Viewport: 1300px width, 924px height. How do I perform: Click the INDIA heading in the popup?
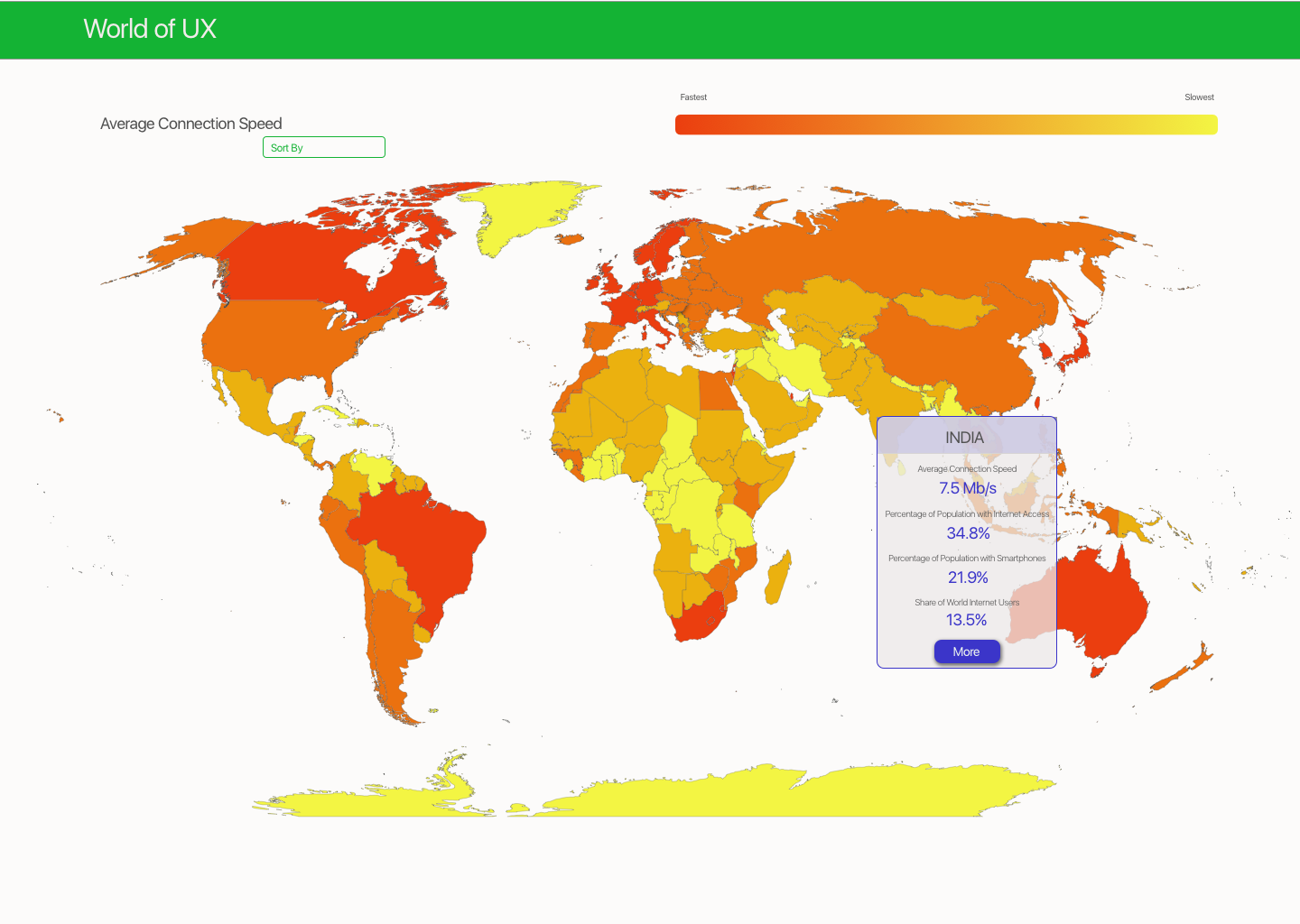coord(964,438)
